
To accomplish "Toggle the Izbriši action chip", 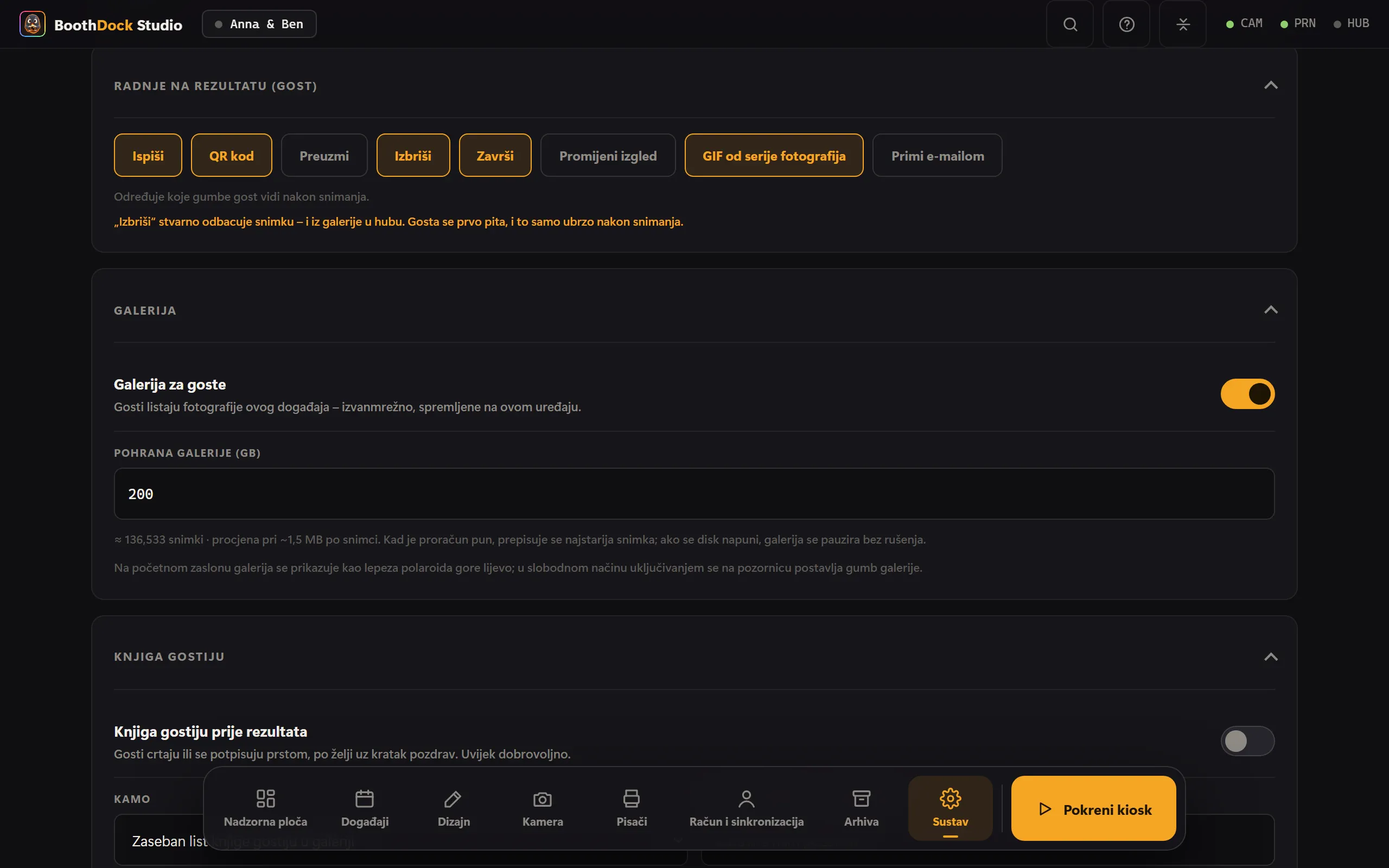I will [x=413, y=156].
